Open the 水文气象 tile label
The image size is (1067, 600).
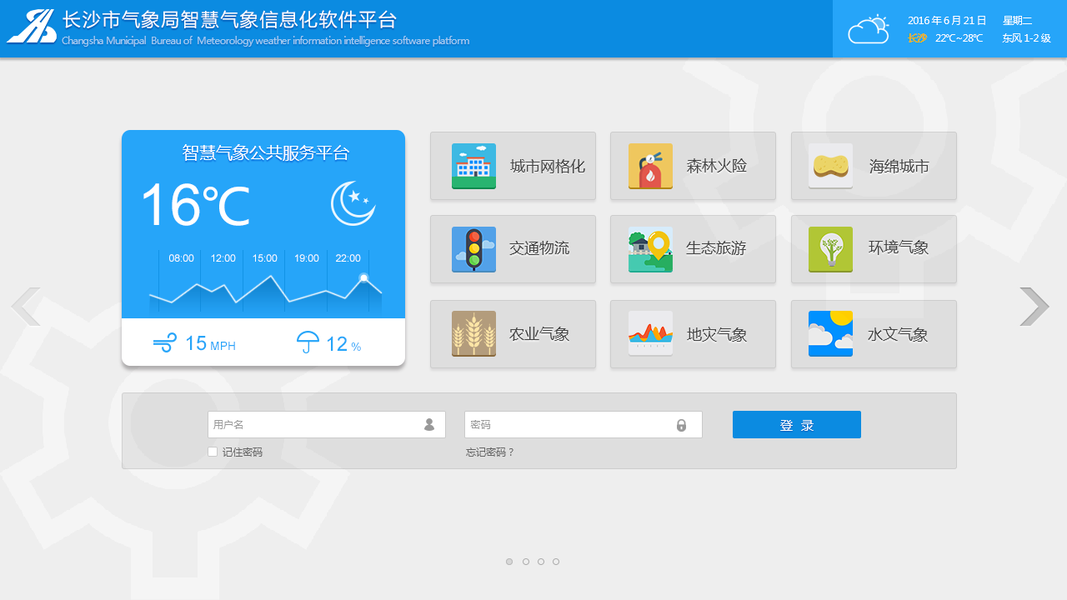898,335
